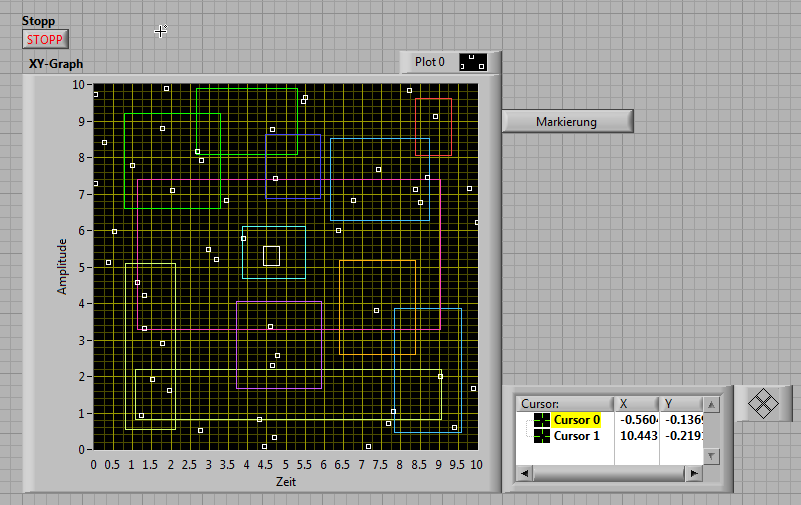Click the data point inside the red rectangle
Viewport: 801px width, 505px height.
click(x=435, y=116)
